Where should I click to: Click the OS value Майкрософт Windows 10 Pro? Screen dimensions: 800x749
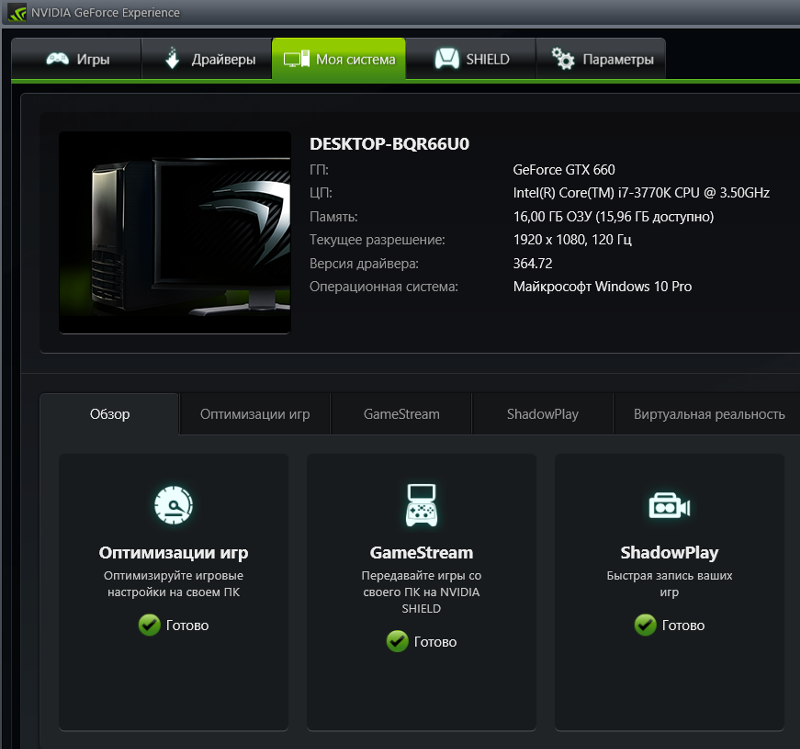(x=603, y=287)
